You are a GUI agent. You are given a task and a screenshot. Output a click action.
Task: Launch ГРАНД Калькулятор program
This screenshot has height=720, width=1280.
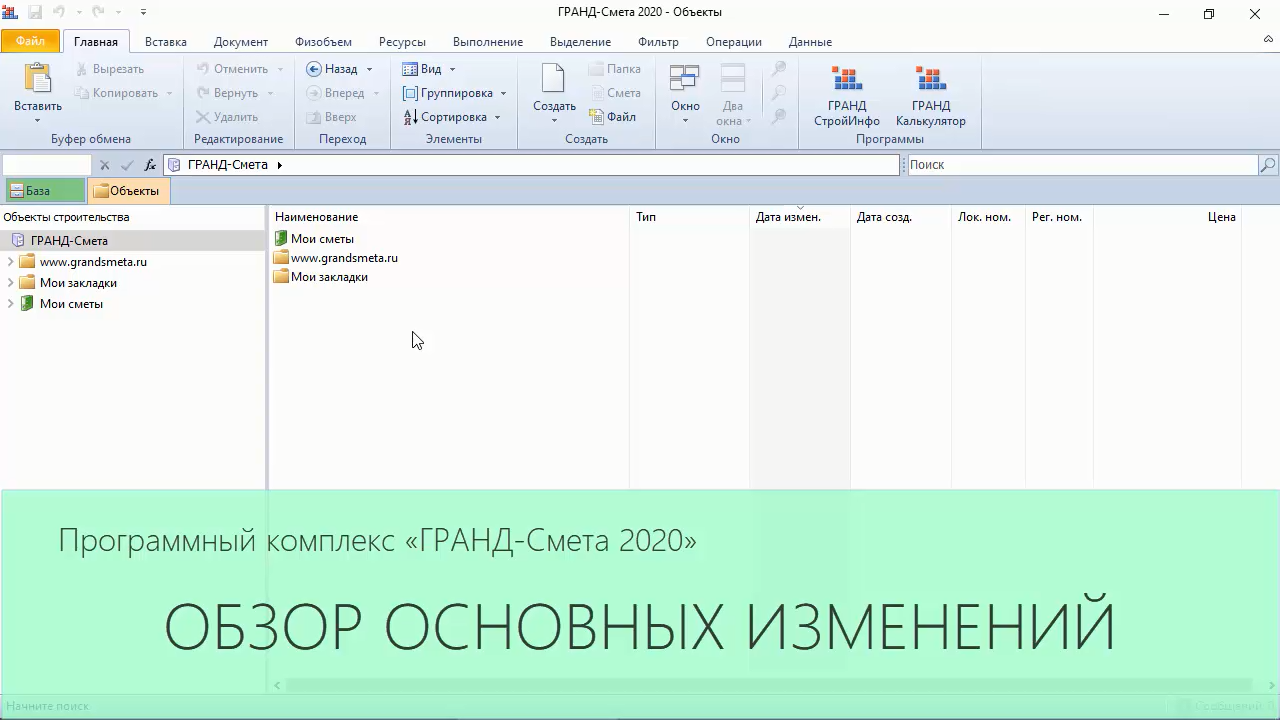point(931,96)
